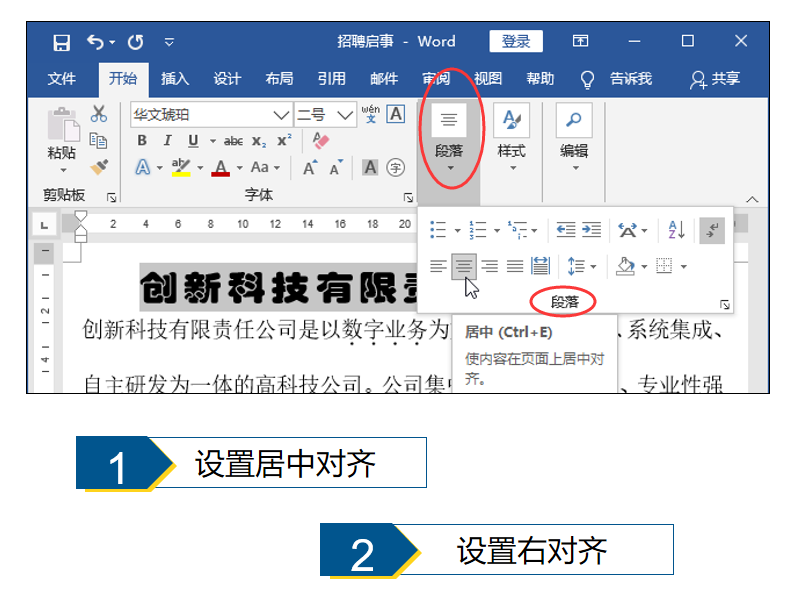Click the 粘贴 paste button
The height and width of the screenshot is (609, 789).
coord(62,138)
